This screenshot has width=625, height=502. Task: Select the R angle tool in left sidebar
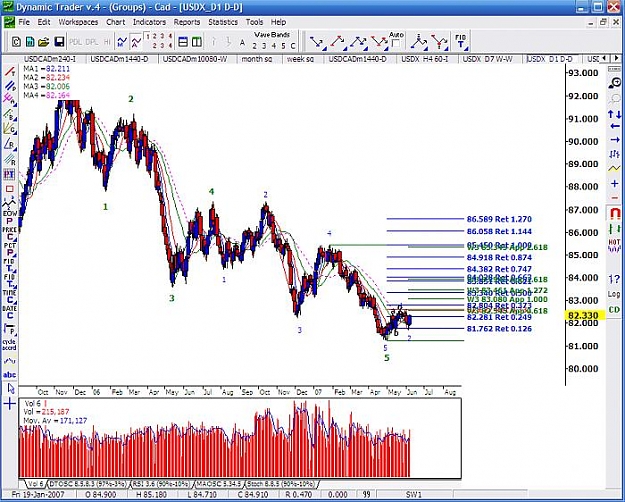click(10, 143)
